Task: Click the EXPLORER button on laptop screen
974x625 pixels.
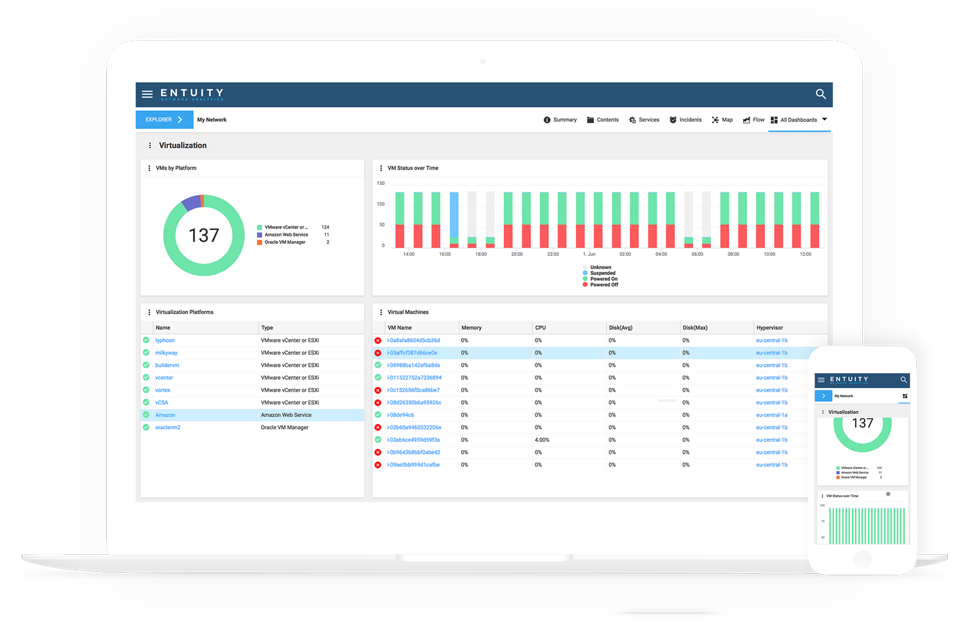Action: [165, 119]
